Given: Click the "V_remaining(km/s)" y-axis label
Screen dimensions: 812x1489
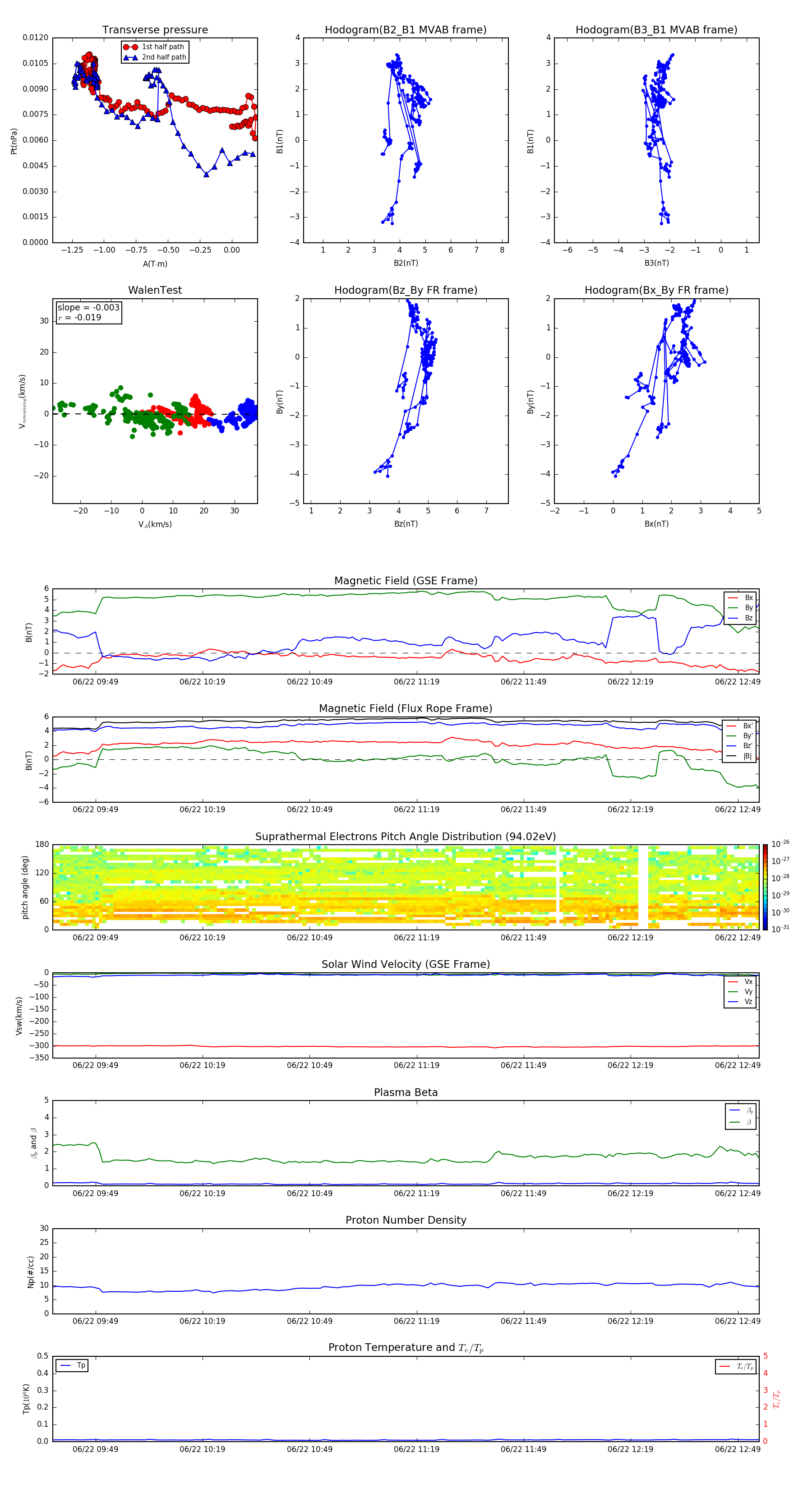Looking at the screenshot, I should coord(22,401).
